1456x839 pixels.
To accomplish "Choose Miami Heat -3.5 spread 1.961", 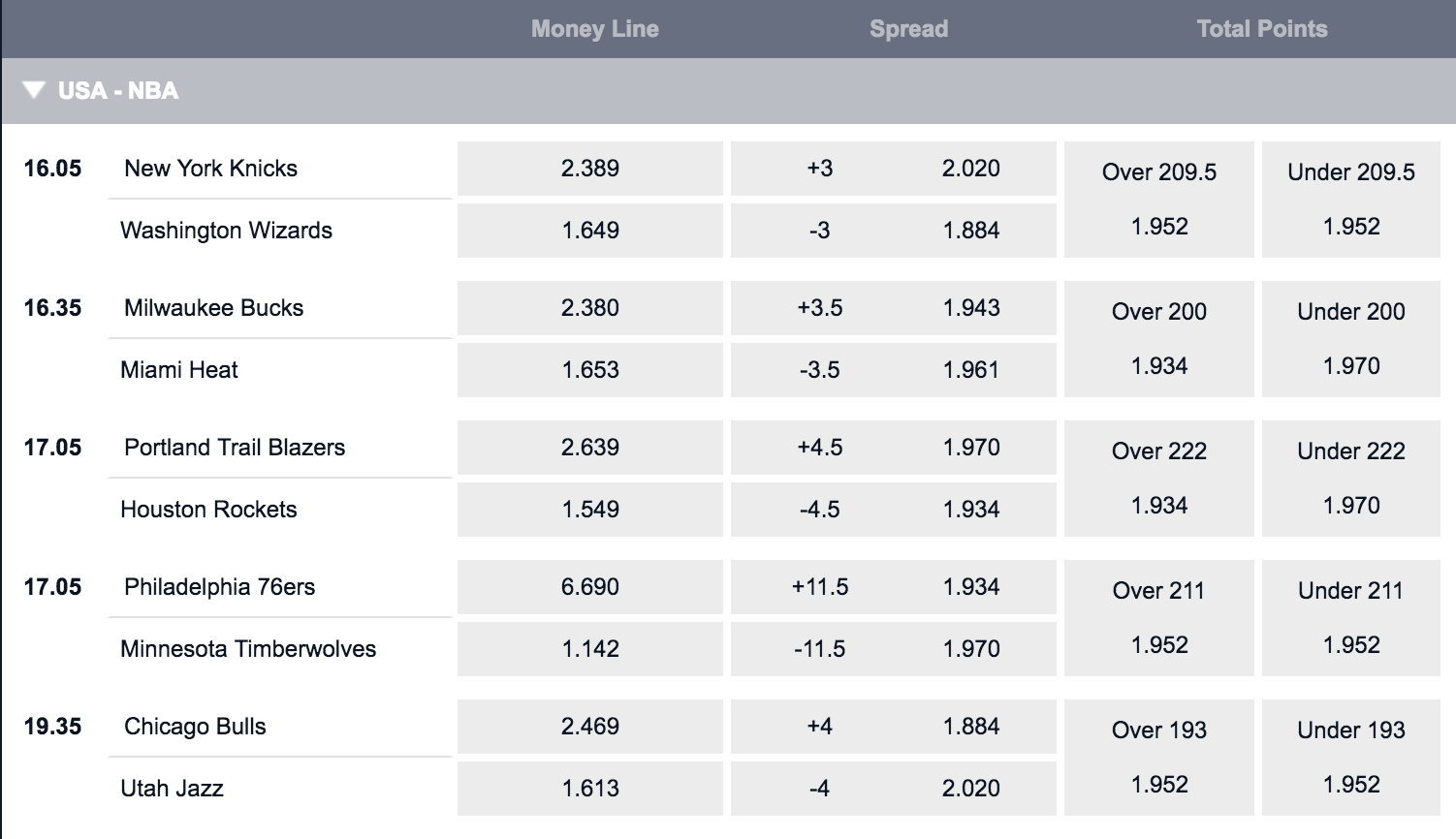I will pos(894,370).
